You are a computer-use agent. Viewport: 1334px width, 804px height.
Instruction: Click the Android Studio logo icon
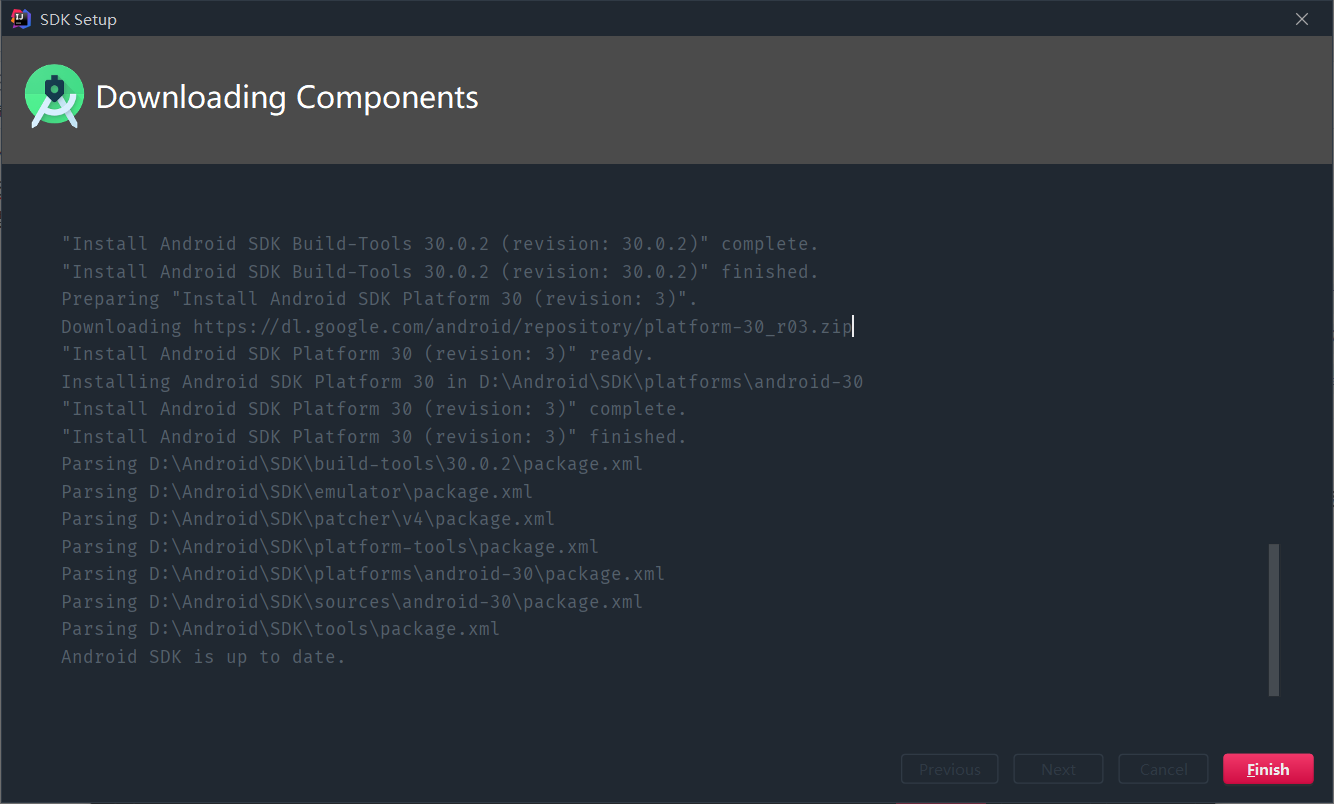(x=54, y=96)
